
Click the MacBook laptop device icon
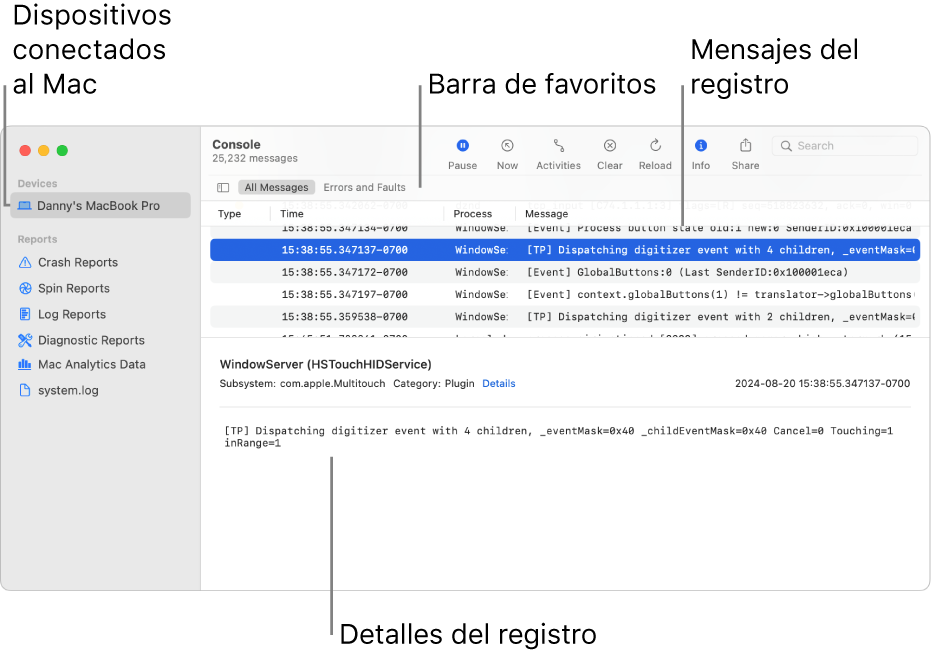pyautogui.click(x=24, y=205)
